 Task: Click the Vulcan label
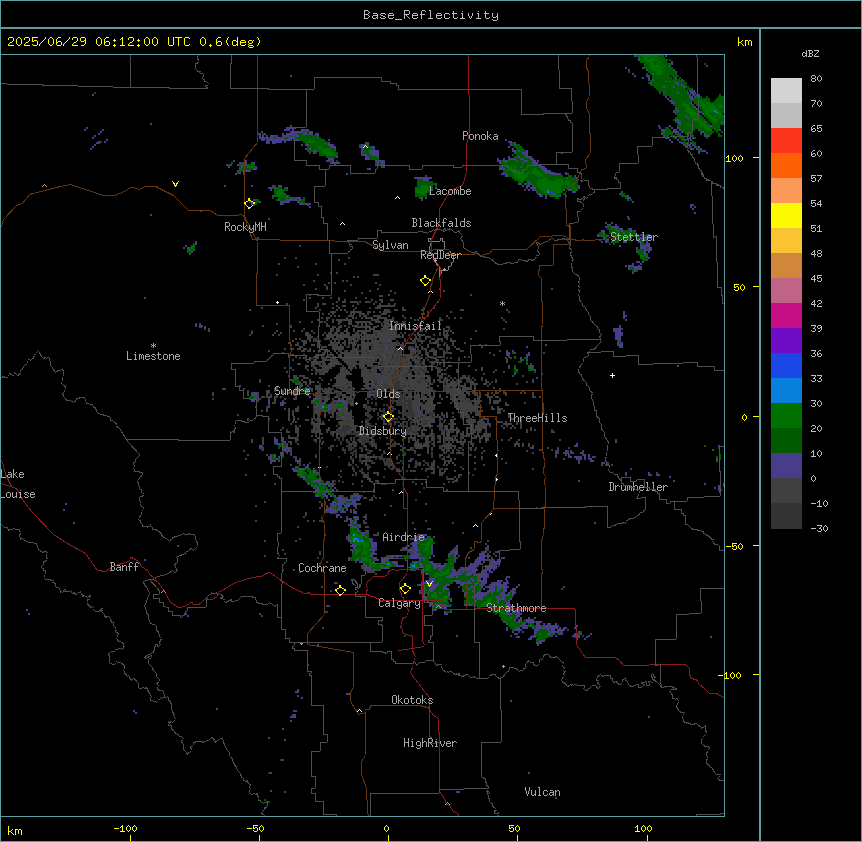pos(543,792)
